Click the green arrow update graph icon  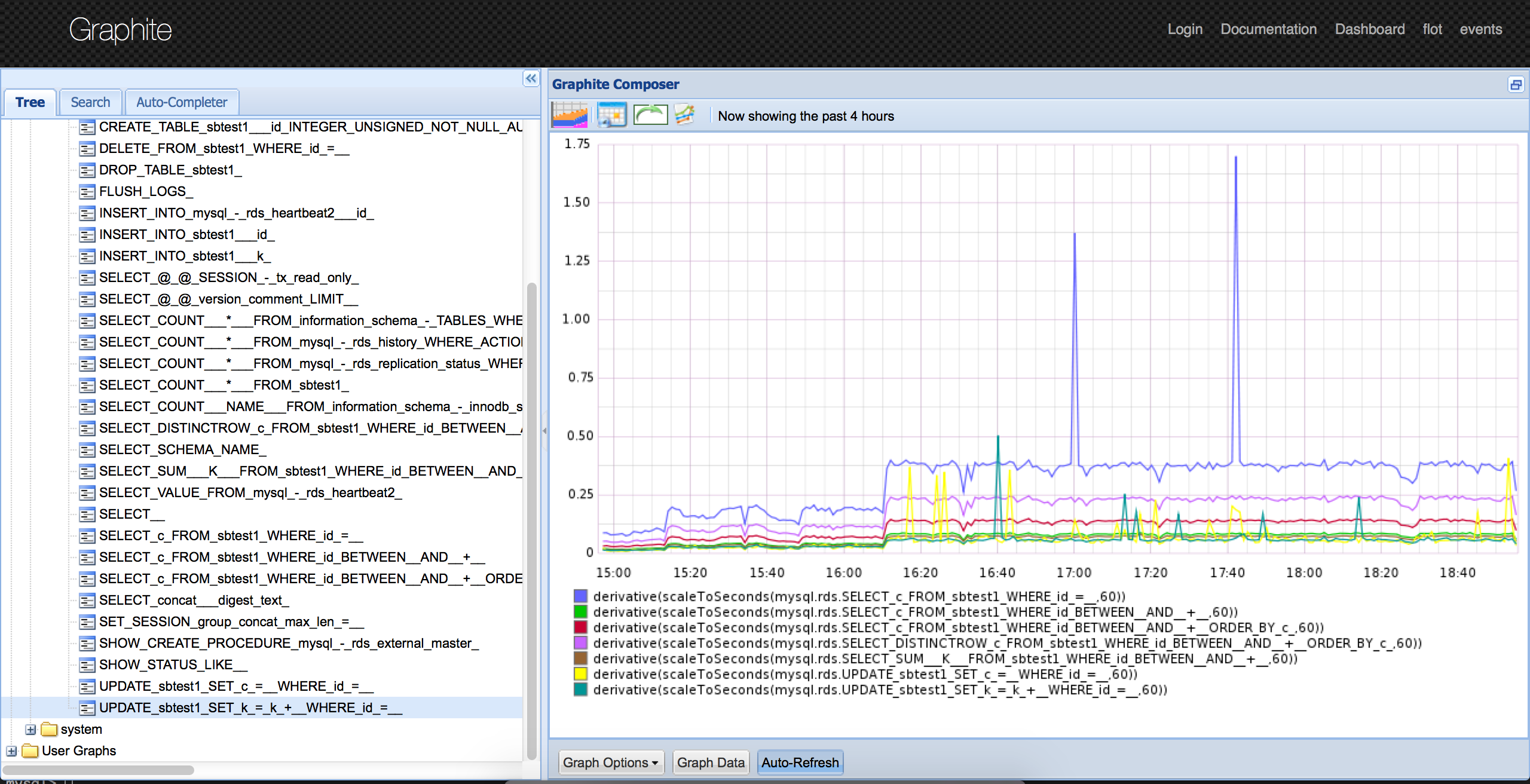[x=650, y=115]
